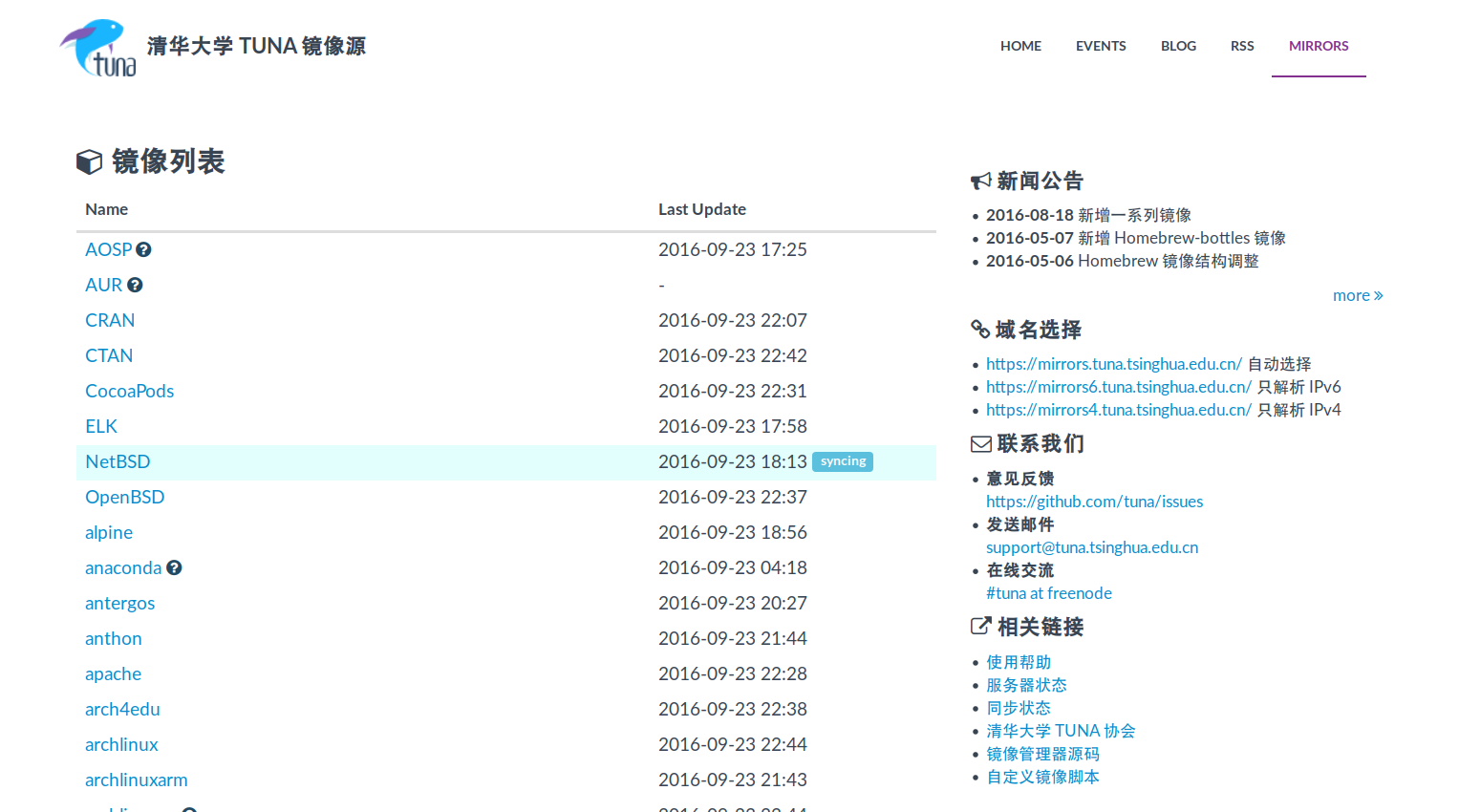Open the CocoaPods mirror link

[x=129, y=391]
